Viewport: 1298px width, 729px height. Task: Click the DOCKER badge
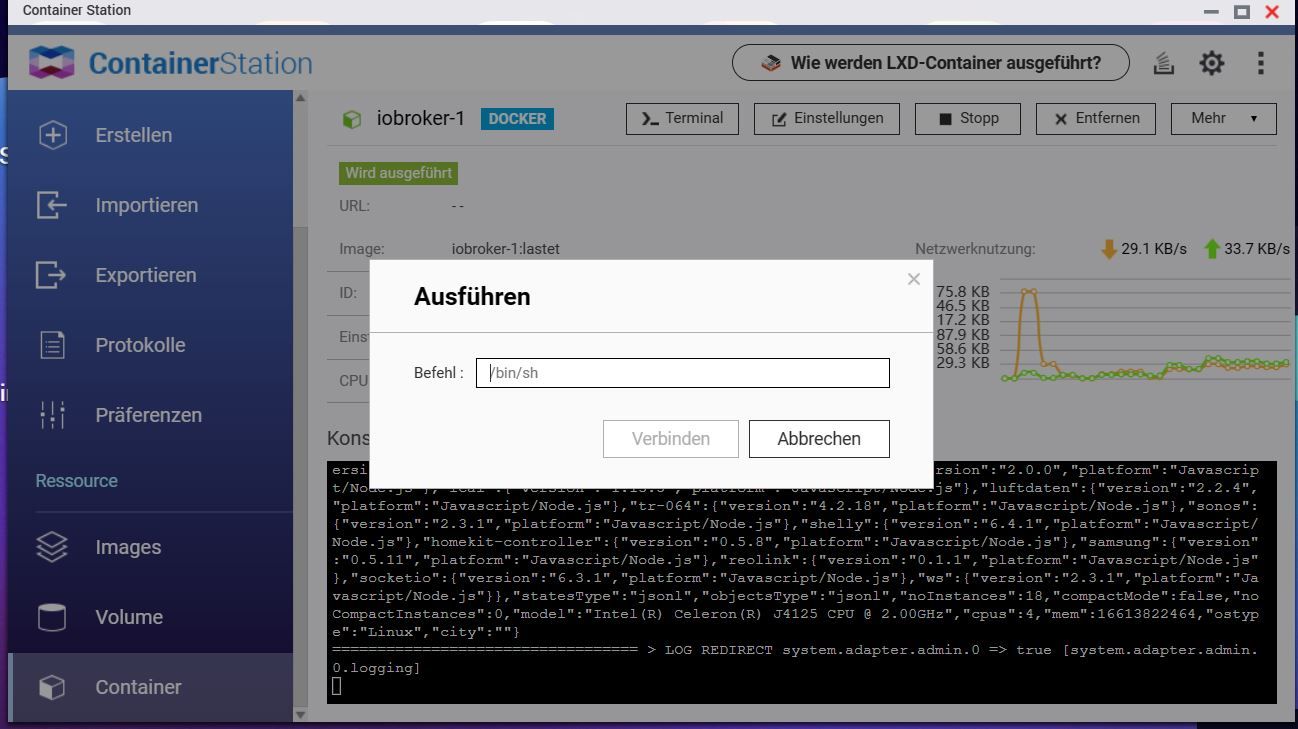pos(517,119)
